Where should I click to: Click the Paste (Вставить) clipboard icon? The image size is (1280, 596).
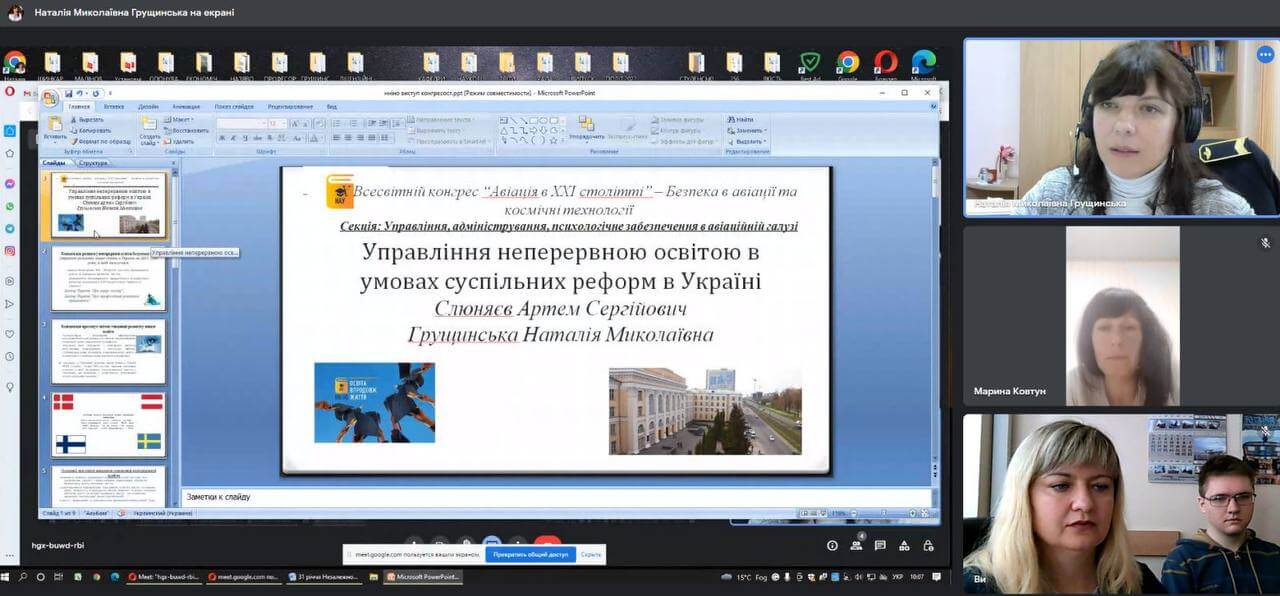[55, 126]
